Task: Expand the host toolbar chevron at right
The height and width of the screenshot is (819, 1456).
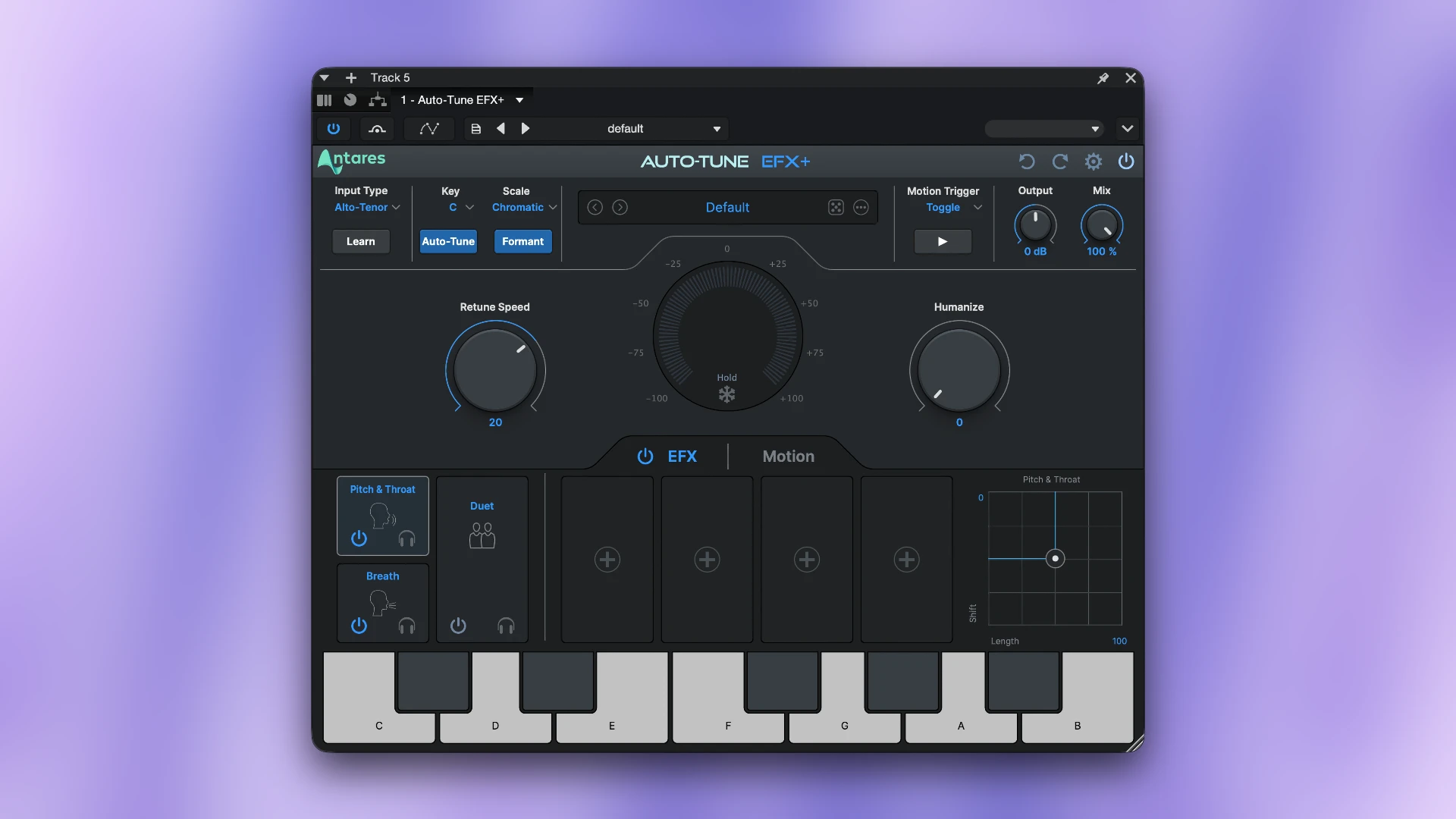Action: 1128,129
